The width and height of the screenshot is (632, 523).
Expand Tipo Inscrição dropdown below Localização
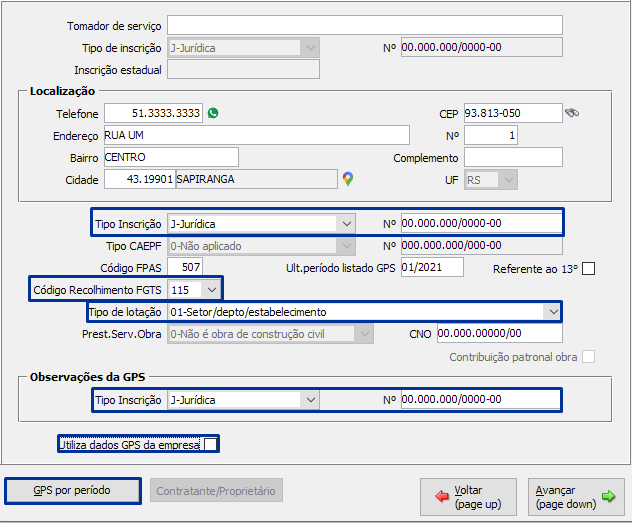(x=346, y=224)
